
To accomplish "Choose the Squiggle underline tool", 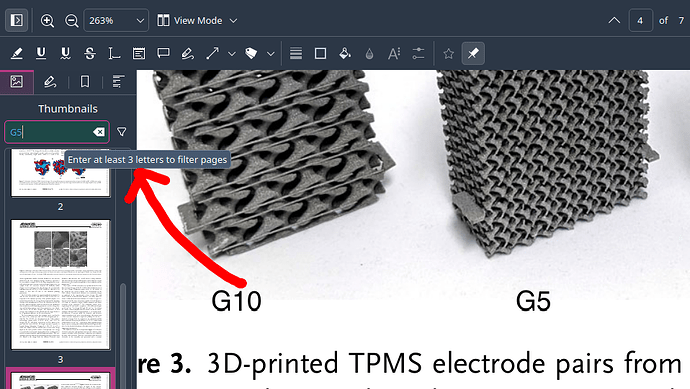I will point(66,54).
